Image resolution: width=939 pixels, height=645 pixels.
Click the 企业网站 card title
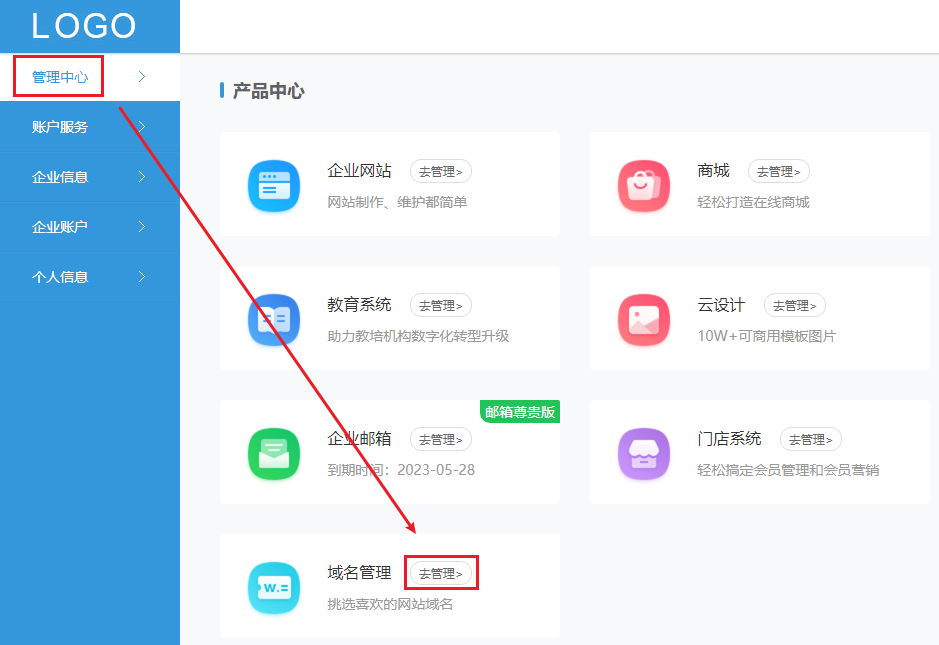coord(359,171)
